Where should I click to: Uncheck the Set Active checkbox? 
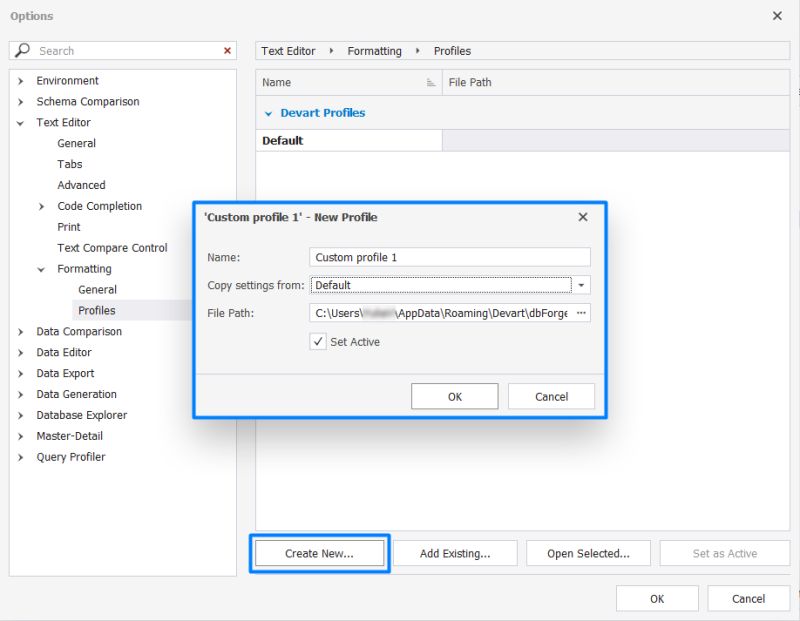tap(318, 341)
